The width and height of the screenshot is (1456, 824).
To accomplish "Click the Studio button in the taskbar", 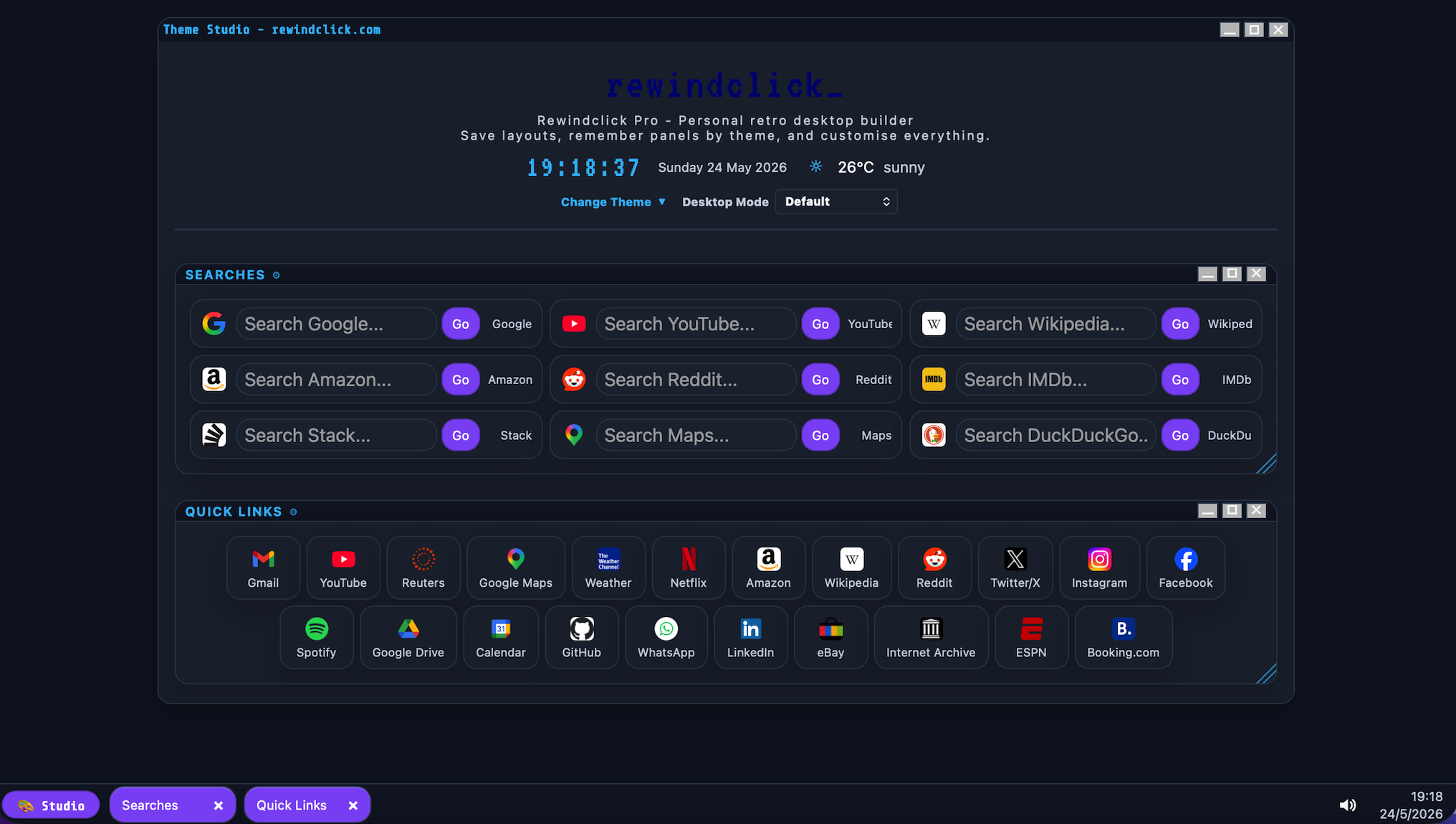I will 51,805.
